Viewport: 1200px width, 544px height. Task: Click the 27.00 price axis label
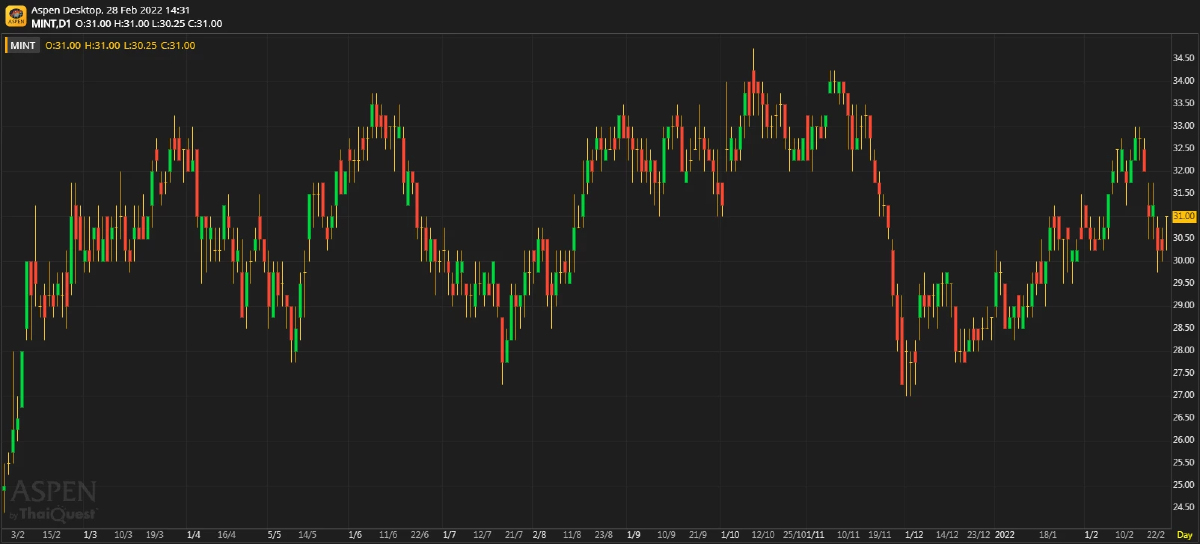point(1183,395)
